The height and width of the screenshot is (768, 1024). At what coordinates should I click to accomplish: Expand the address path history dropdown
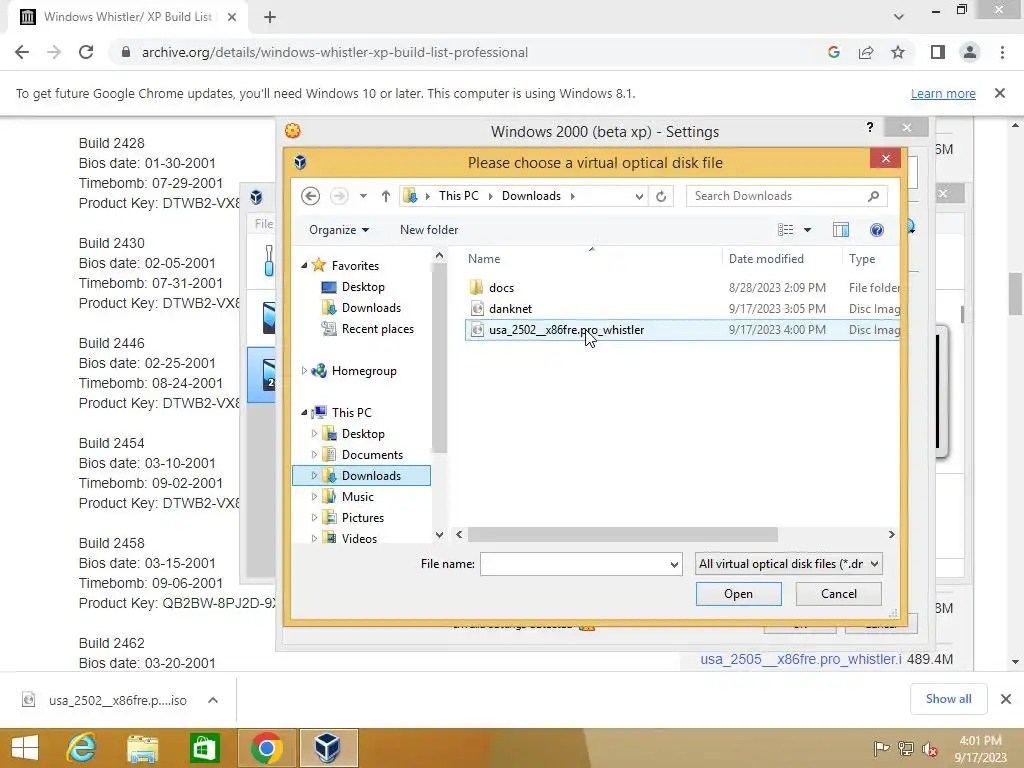(x=639, y=196)
